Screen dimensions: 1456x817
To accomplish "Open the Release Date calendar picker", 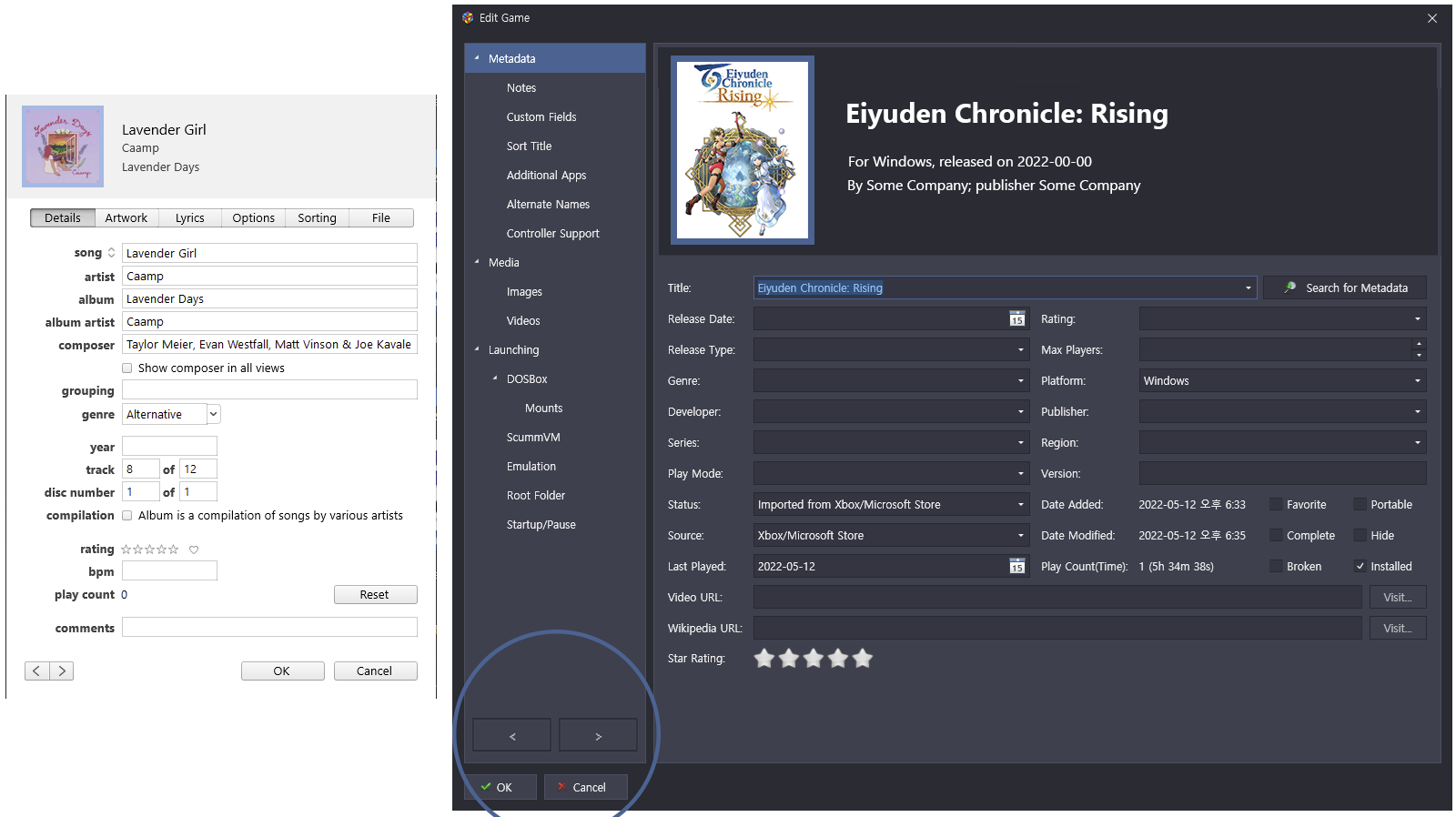I will coord(1017,319).
